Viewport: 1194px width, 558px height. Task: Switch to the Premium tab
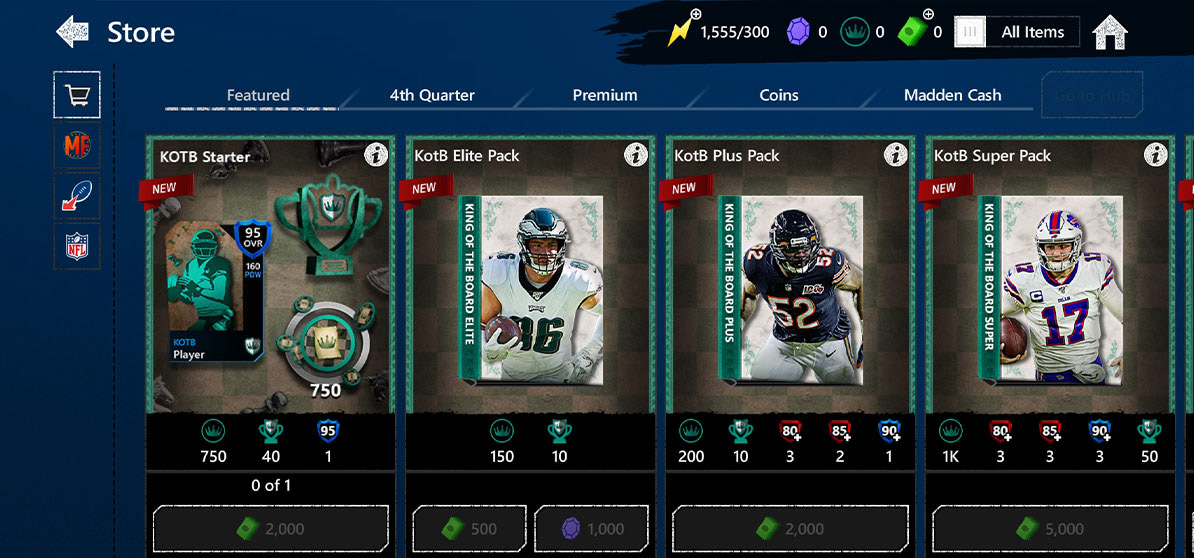click(x=605, y=95)
